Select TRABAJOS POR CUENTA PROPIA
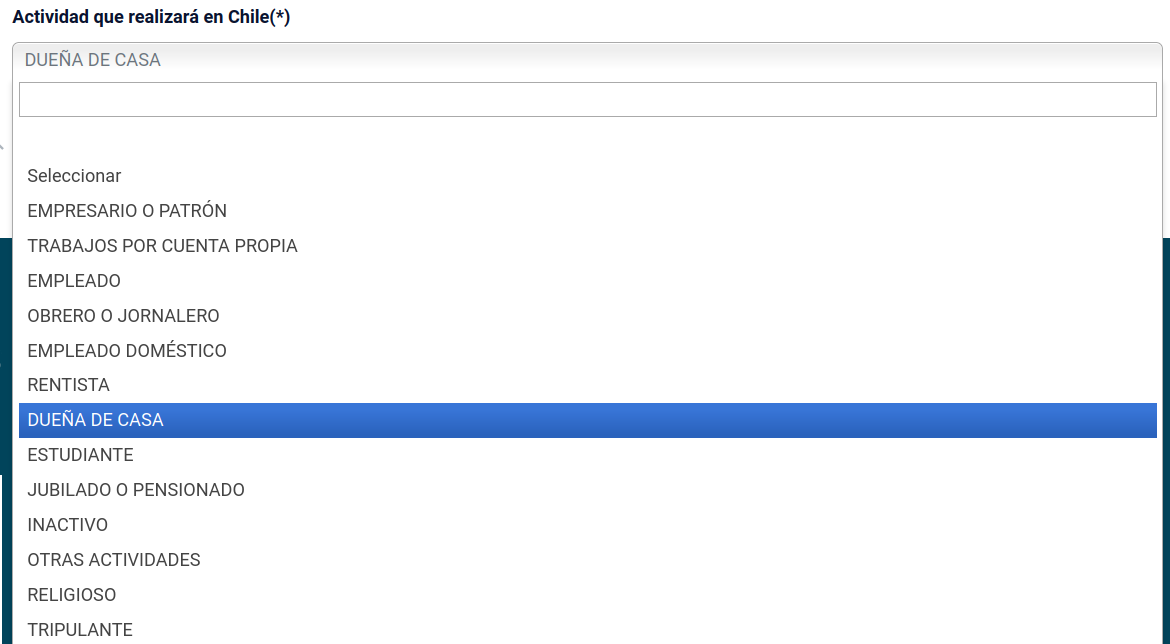 (x=162, y=246)
